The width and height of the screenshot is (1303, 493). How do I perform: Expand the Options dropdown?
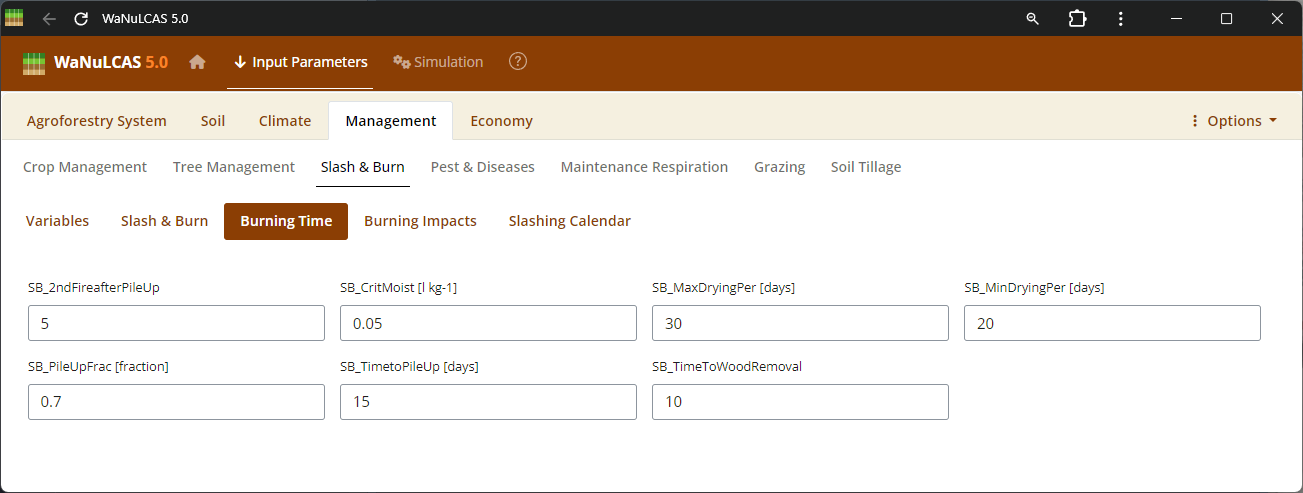tap(1234, 121)
